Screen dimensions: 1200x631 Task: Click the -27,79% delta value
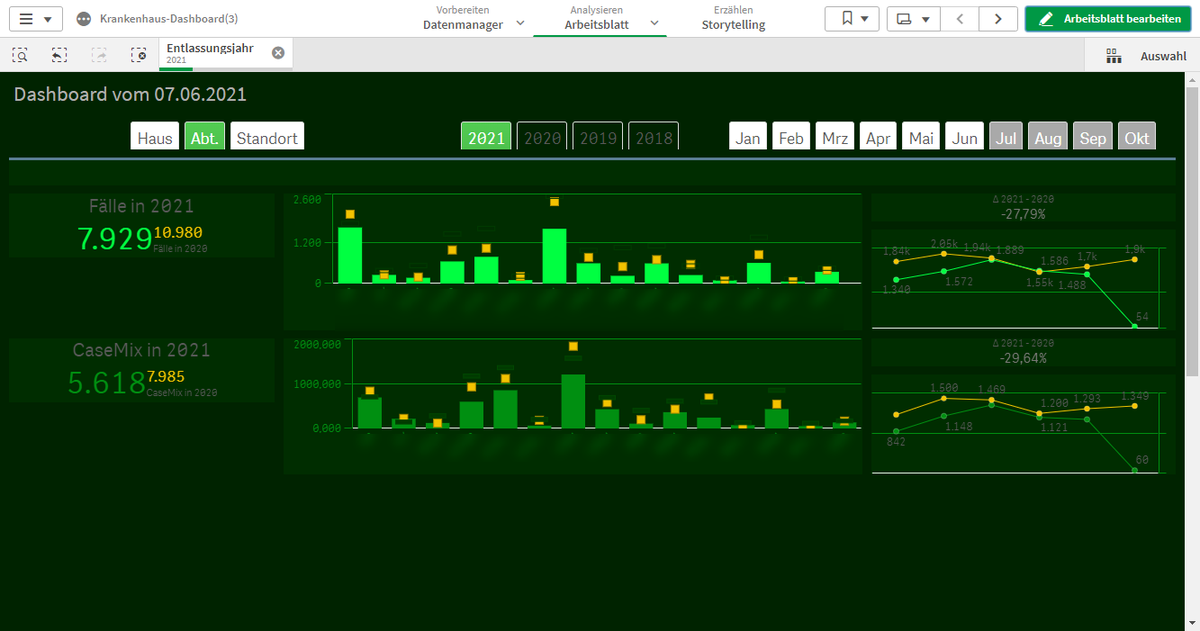point(1023,213)
